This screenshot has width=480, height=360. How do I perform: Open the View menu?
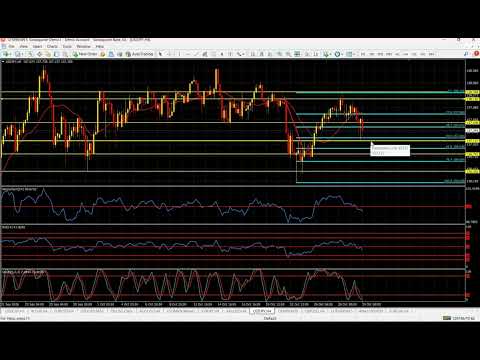coord(24,46)
